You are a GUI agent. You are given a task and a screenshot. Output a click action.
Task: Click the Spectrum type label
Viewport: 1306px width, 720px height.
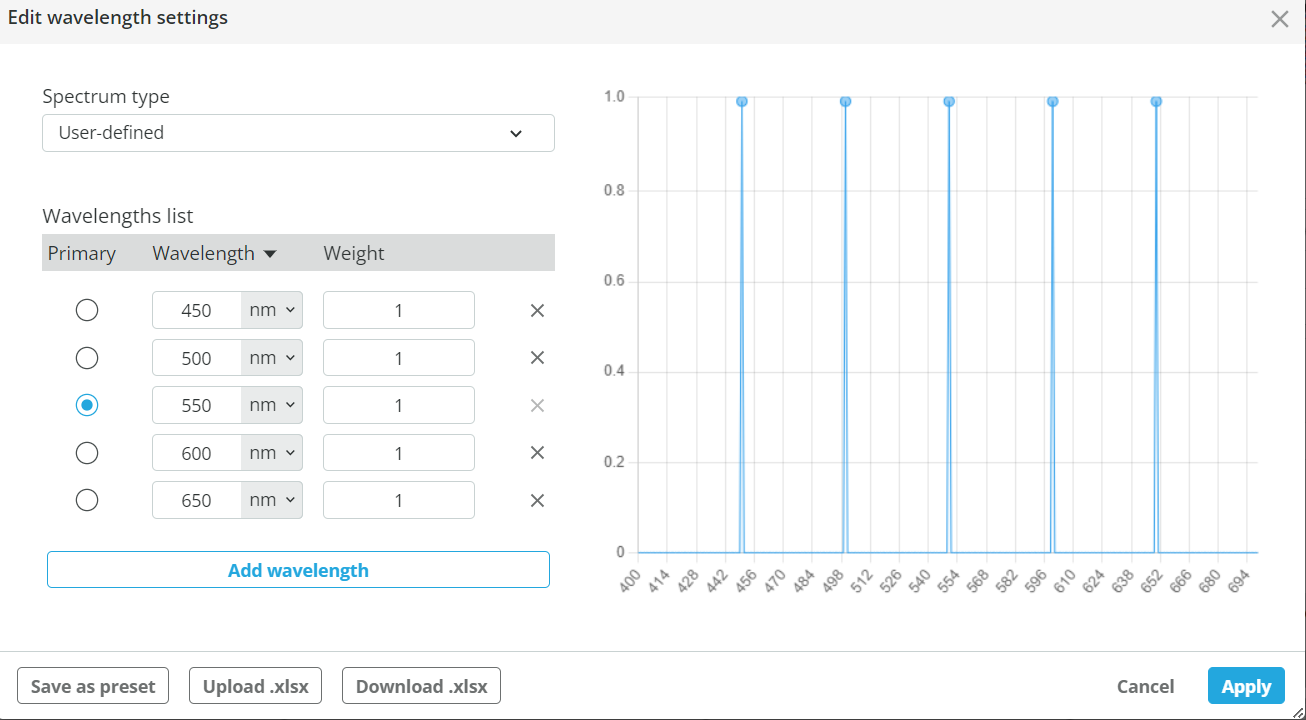[106, 97]
